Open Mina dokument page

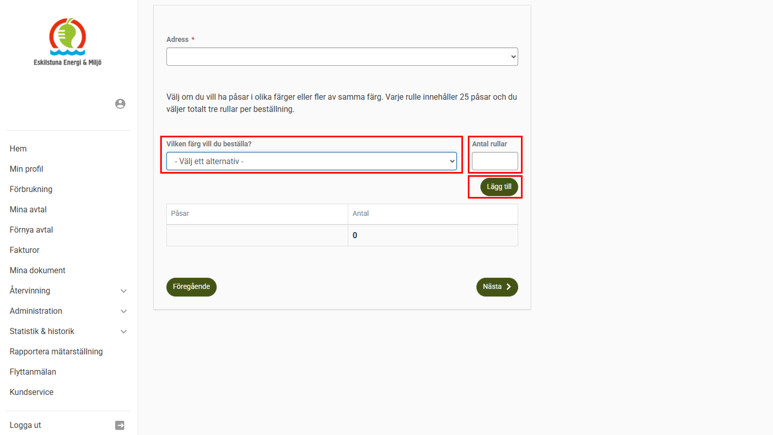click(37, 270)
